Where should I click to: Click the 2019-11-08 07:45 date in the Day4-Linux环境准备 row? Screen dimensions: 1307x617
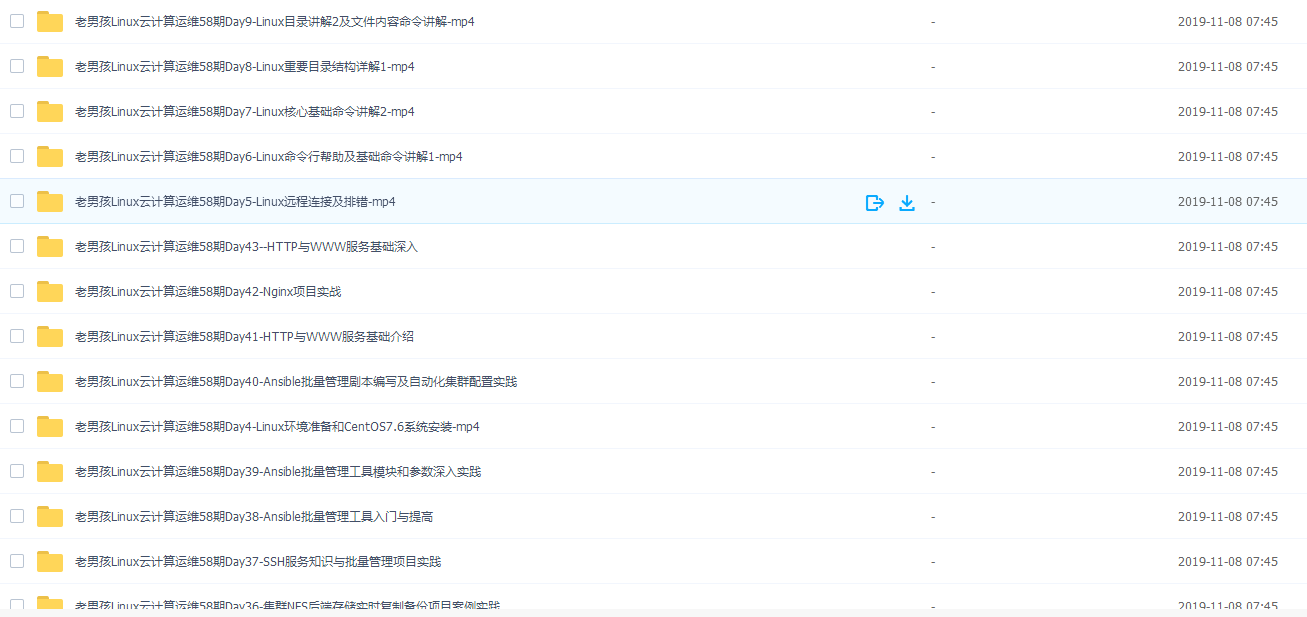click(x=1228, y=426)
